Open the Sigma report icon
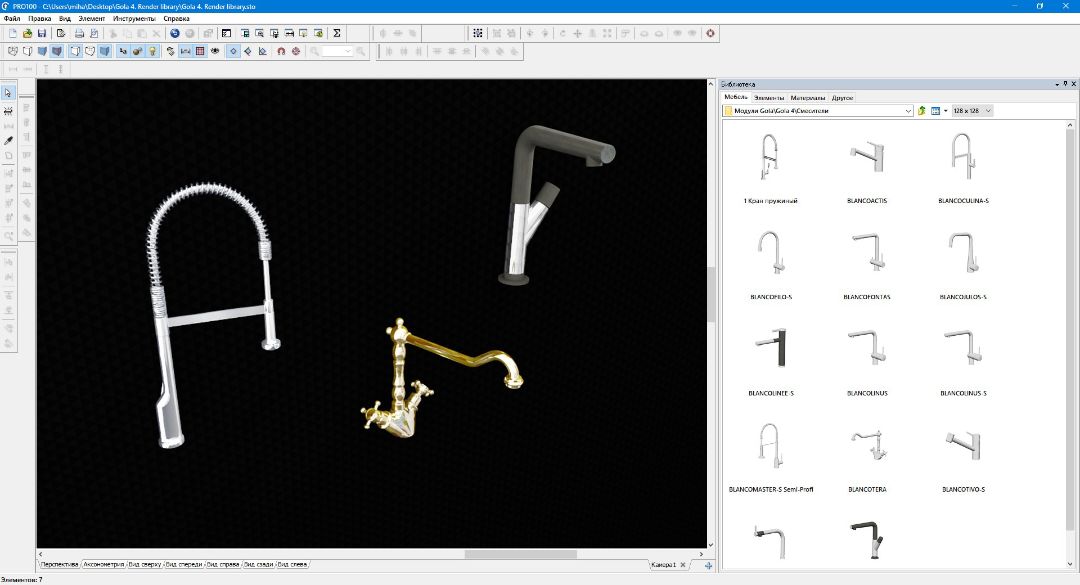 337,33
